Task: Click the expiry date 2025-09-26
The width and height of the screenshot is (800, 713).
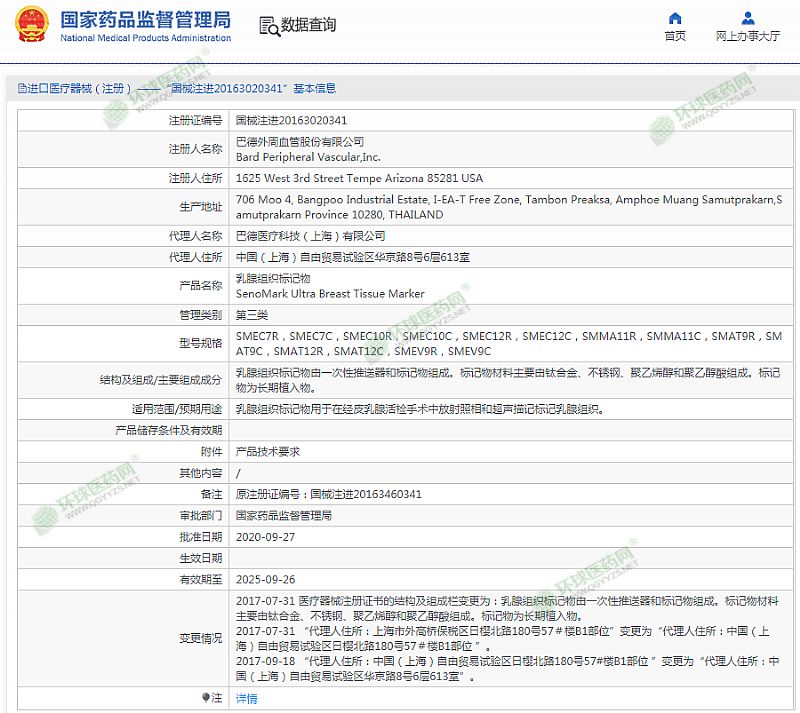Action: pyautogui.click(x=264, y=579)
